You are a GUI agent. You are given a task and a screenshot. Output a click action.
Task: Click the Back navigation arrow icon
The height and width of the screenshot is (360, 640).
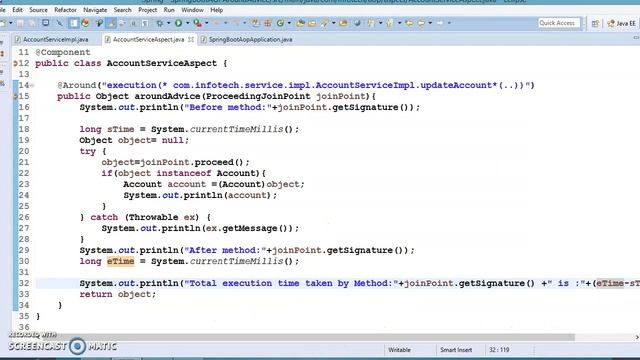(x=421, y=23)
